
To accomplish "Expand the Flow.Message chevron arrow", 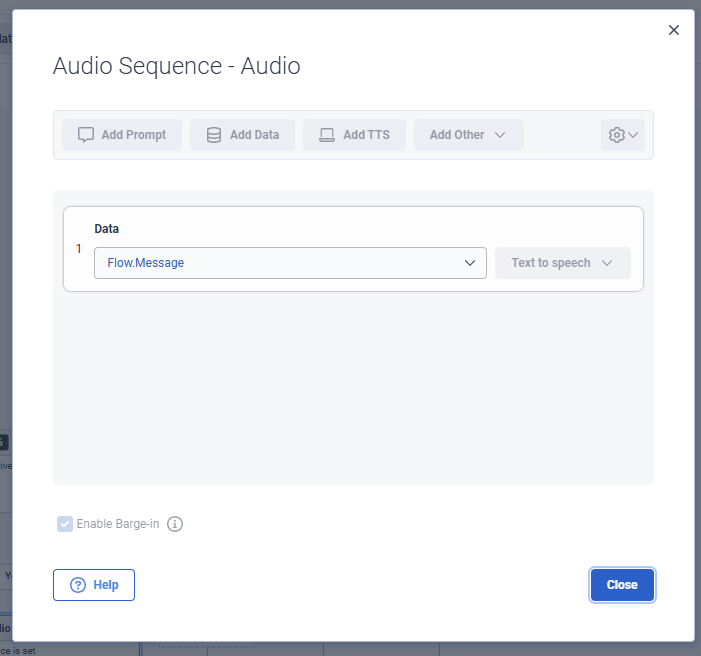I will (470, 263).
